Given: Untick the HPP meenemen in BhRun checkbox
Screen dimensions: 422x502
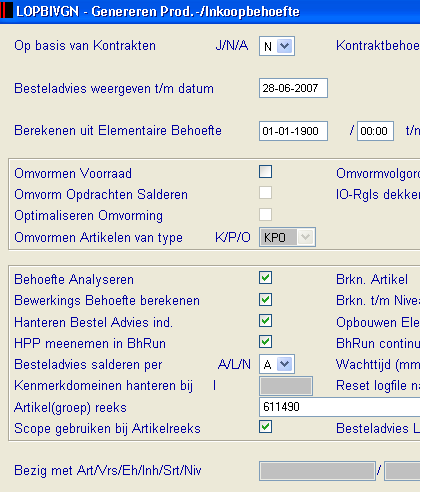Looking at the screenshot, I should (265, 342).
